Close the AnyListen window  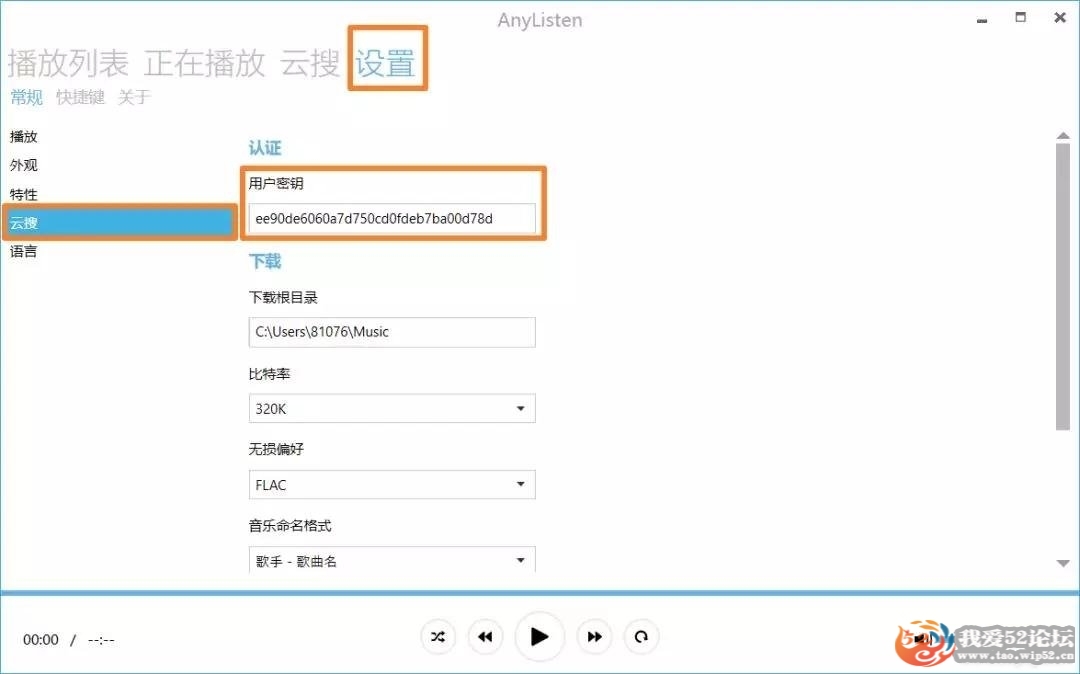(1060, 18)
